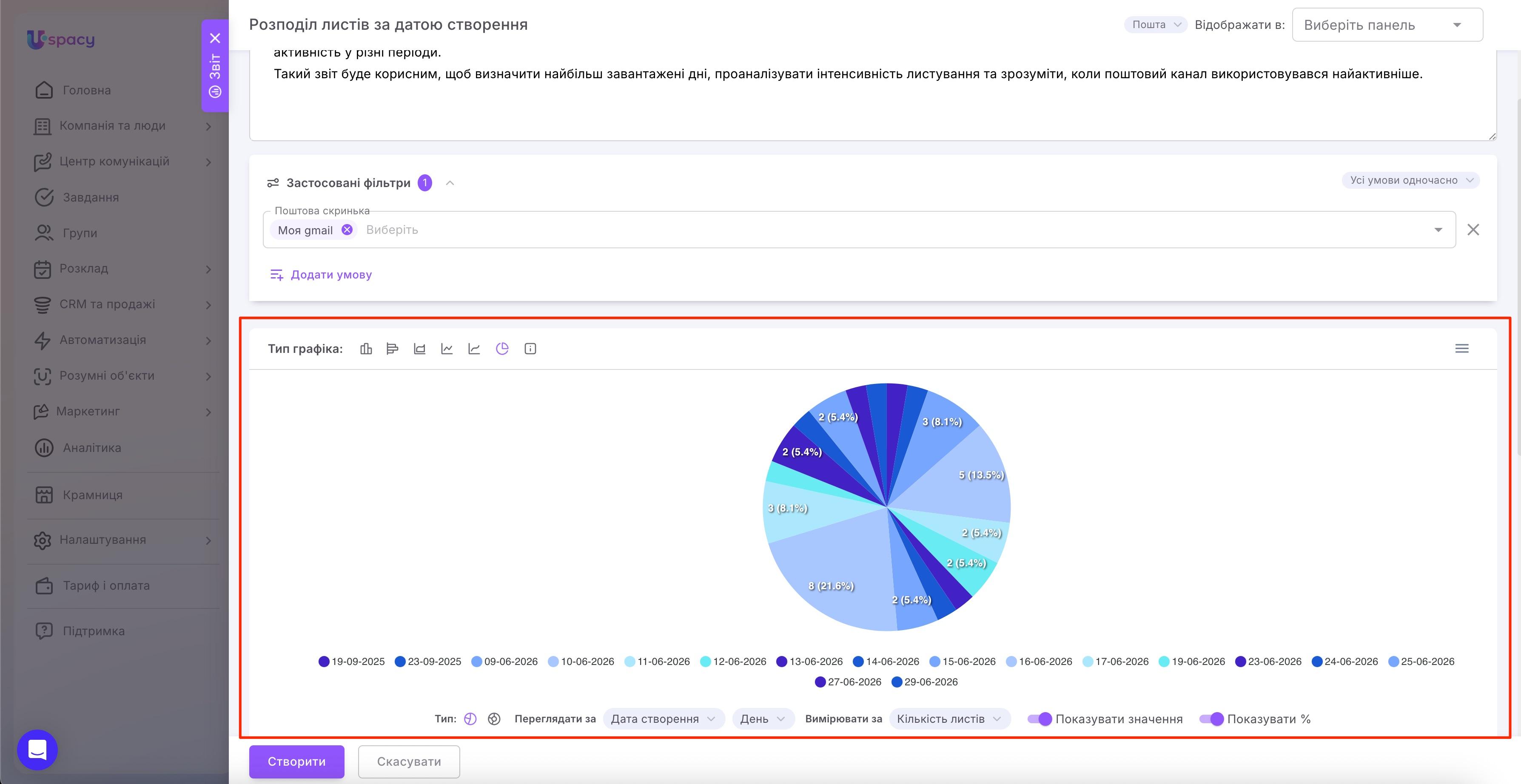
Task: Toggle legend item 25-06-2026
Action: coord(1421,661)
